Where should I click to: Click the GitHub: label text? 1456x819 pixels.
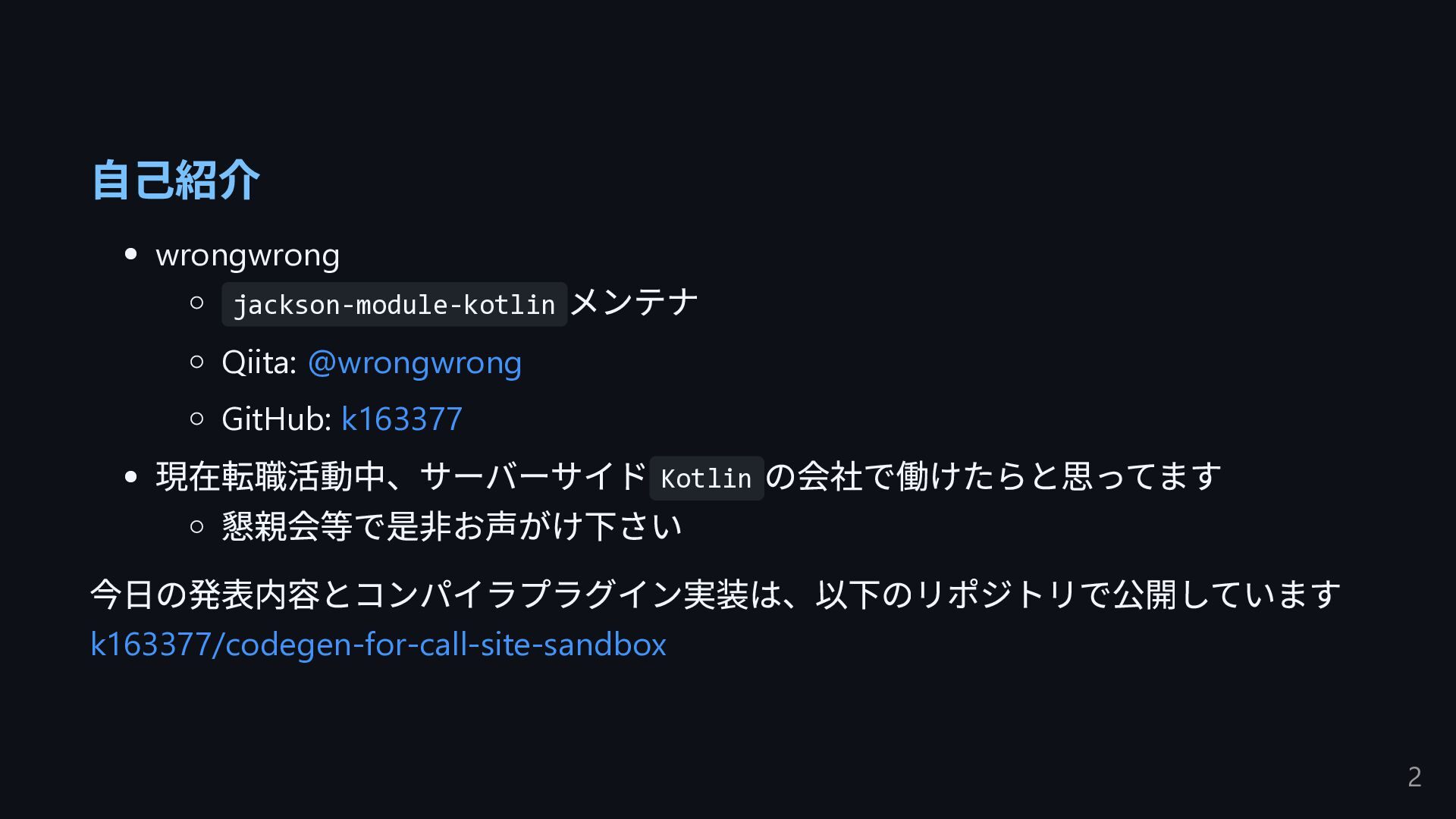coord(276,419)
